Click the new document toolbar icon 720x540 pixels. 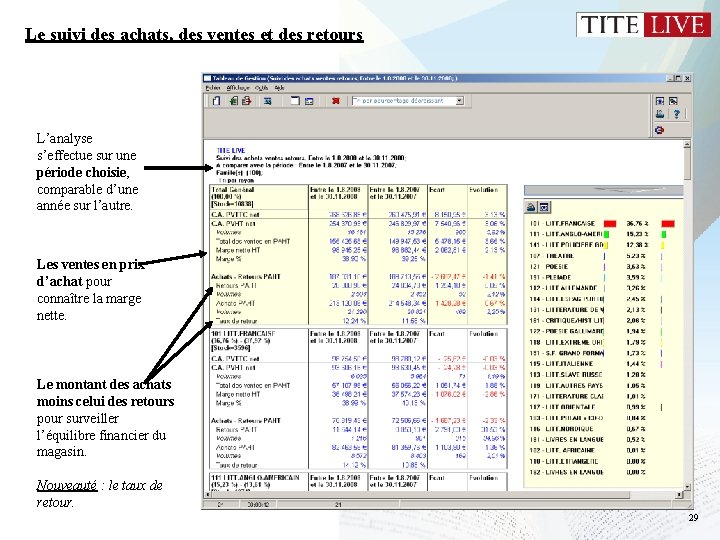click(x=217, y=101)
